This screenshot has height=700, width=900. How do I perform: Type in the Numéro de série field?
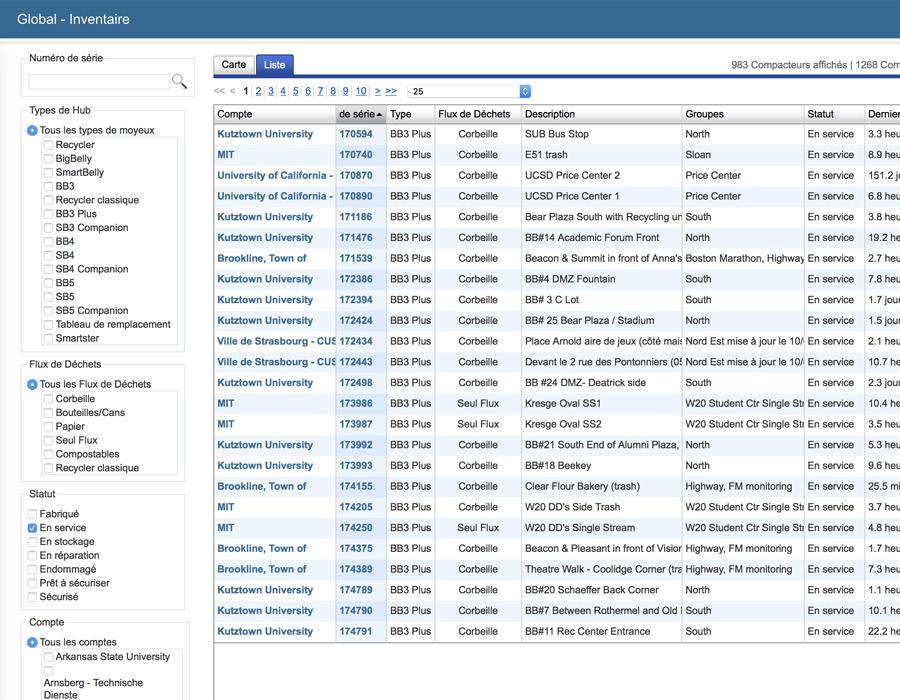(99, 82)
